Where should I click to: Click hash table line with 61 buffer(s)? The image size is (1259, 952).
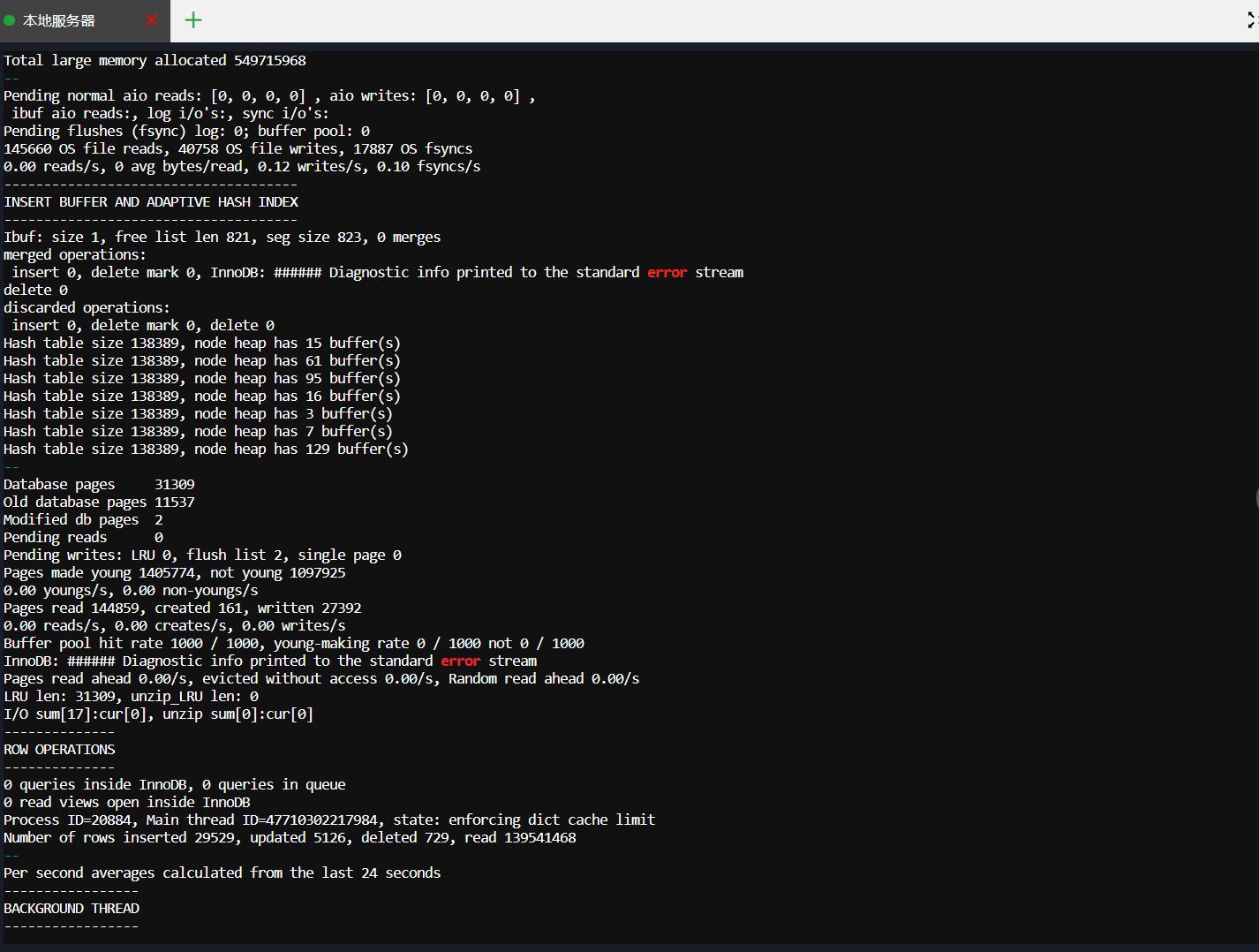pos(202,360)
